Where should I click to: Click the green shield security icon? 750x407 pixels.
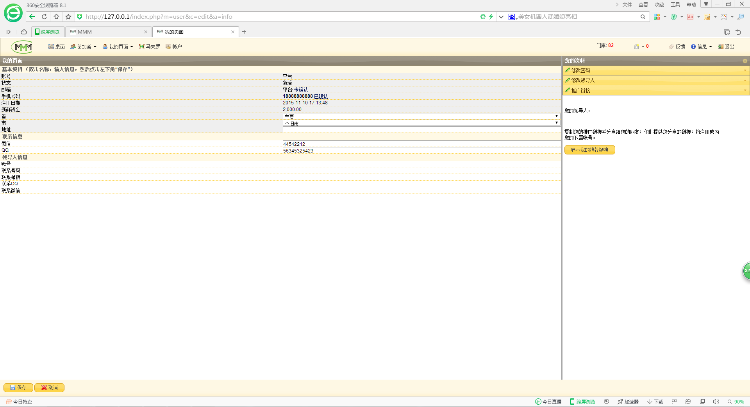[x=79, y=16]
